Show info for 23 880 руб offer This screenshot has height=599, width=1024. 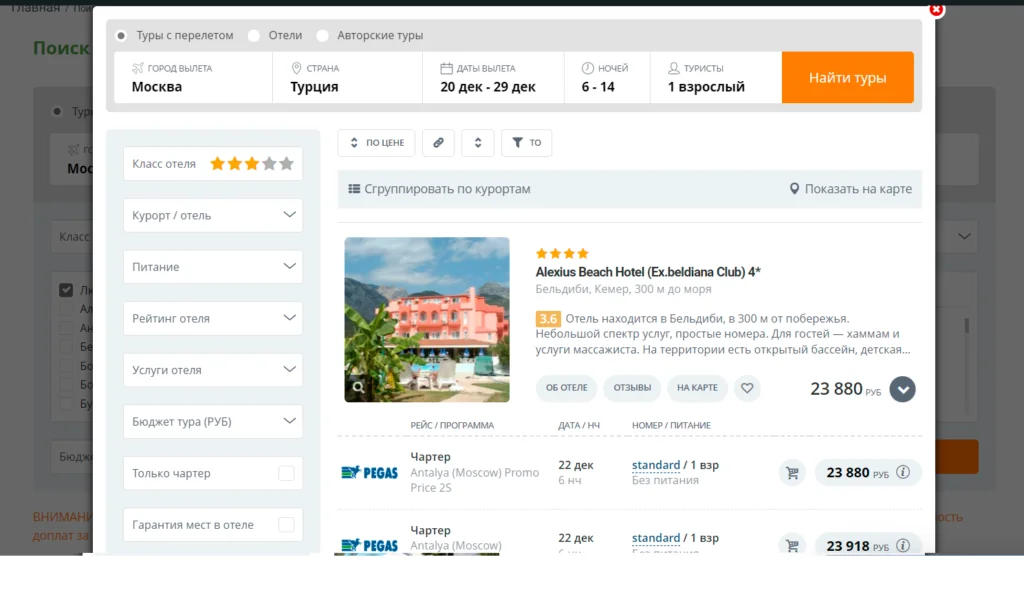coord(903,472)
